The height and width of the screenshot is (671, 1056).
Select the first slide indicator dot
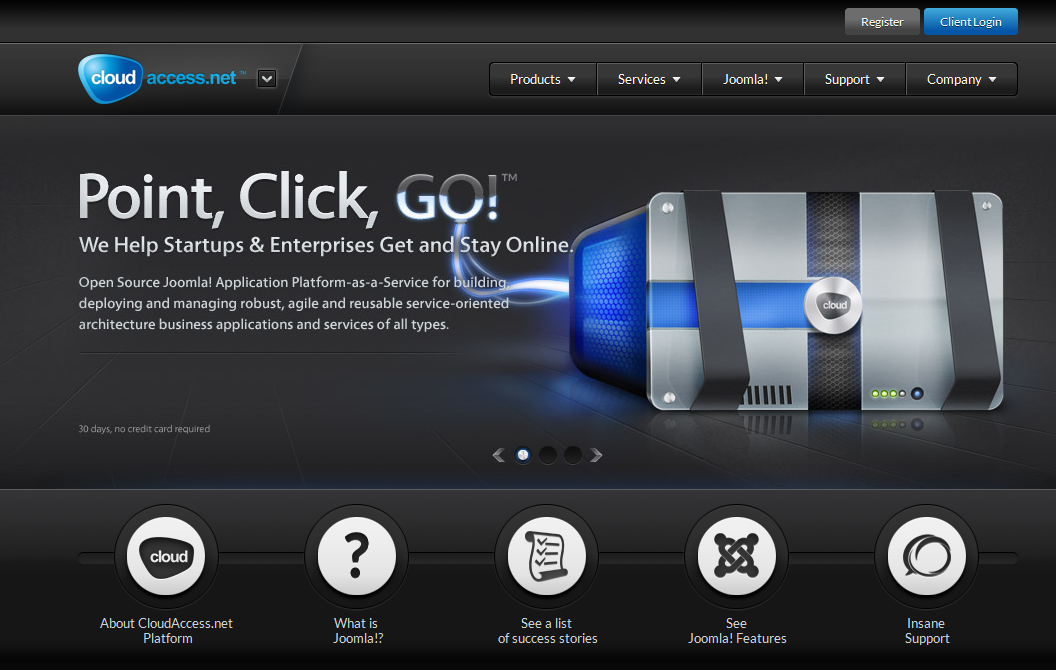[x=523, y=455]
